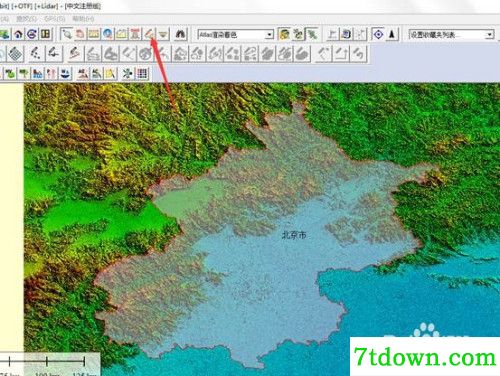
Task: Click the blue boat icon
Action: pyautogui.click(x=65, y=73)
